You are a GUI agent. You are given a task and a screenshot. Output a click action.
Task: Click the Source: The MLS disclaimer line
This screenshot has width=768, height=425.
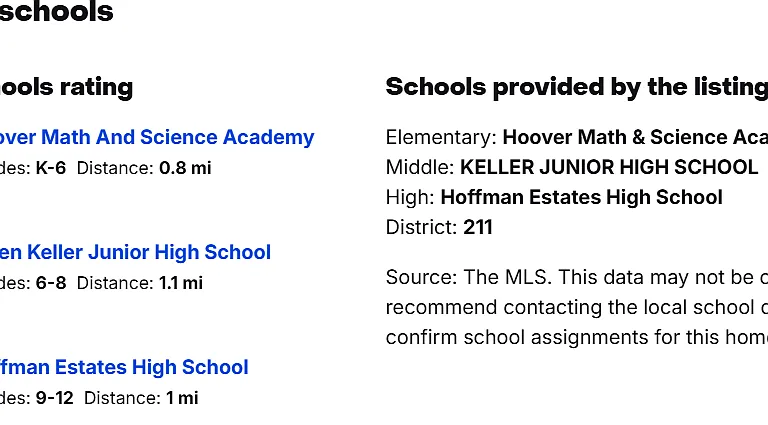(576, 278)
